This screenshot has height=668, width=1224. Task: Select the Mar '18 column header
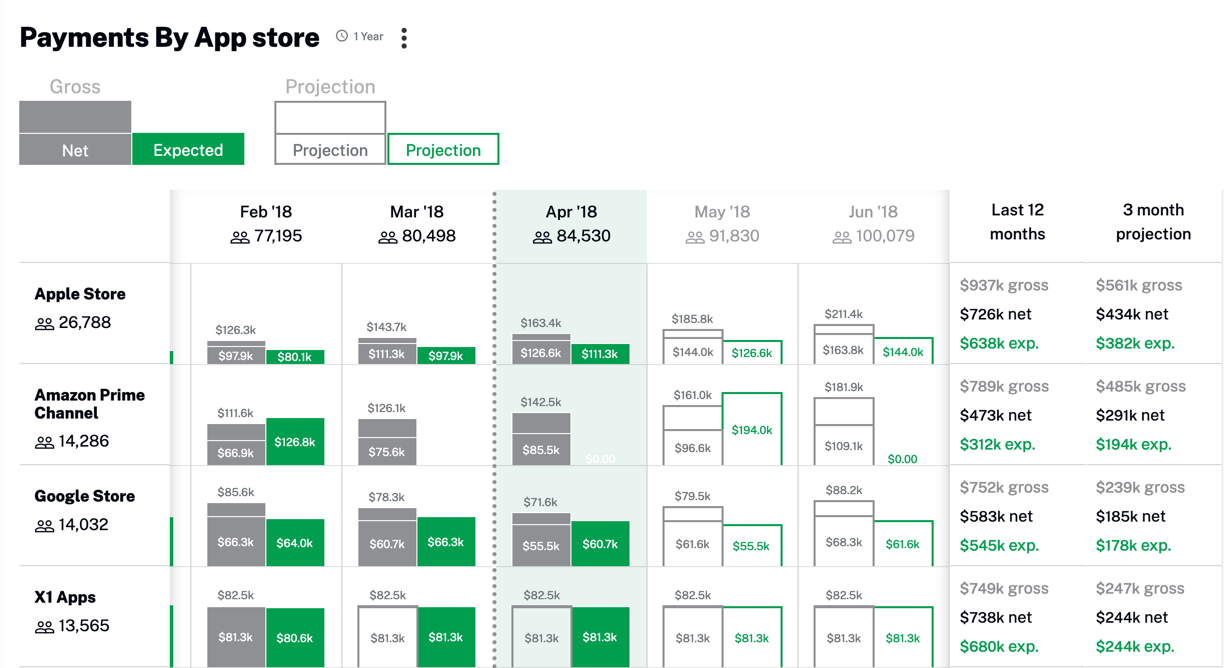(417, 212)
